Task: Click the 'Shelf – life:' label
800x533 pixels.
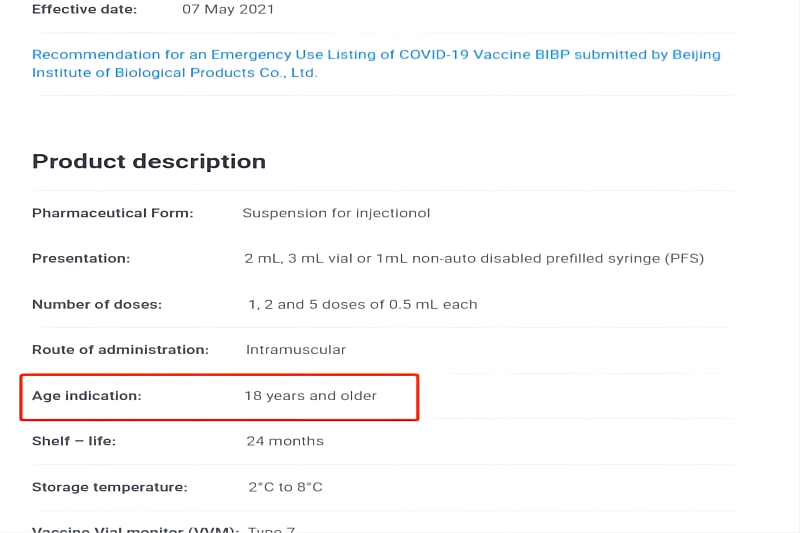Action: point(74,441)
